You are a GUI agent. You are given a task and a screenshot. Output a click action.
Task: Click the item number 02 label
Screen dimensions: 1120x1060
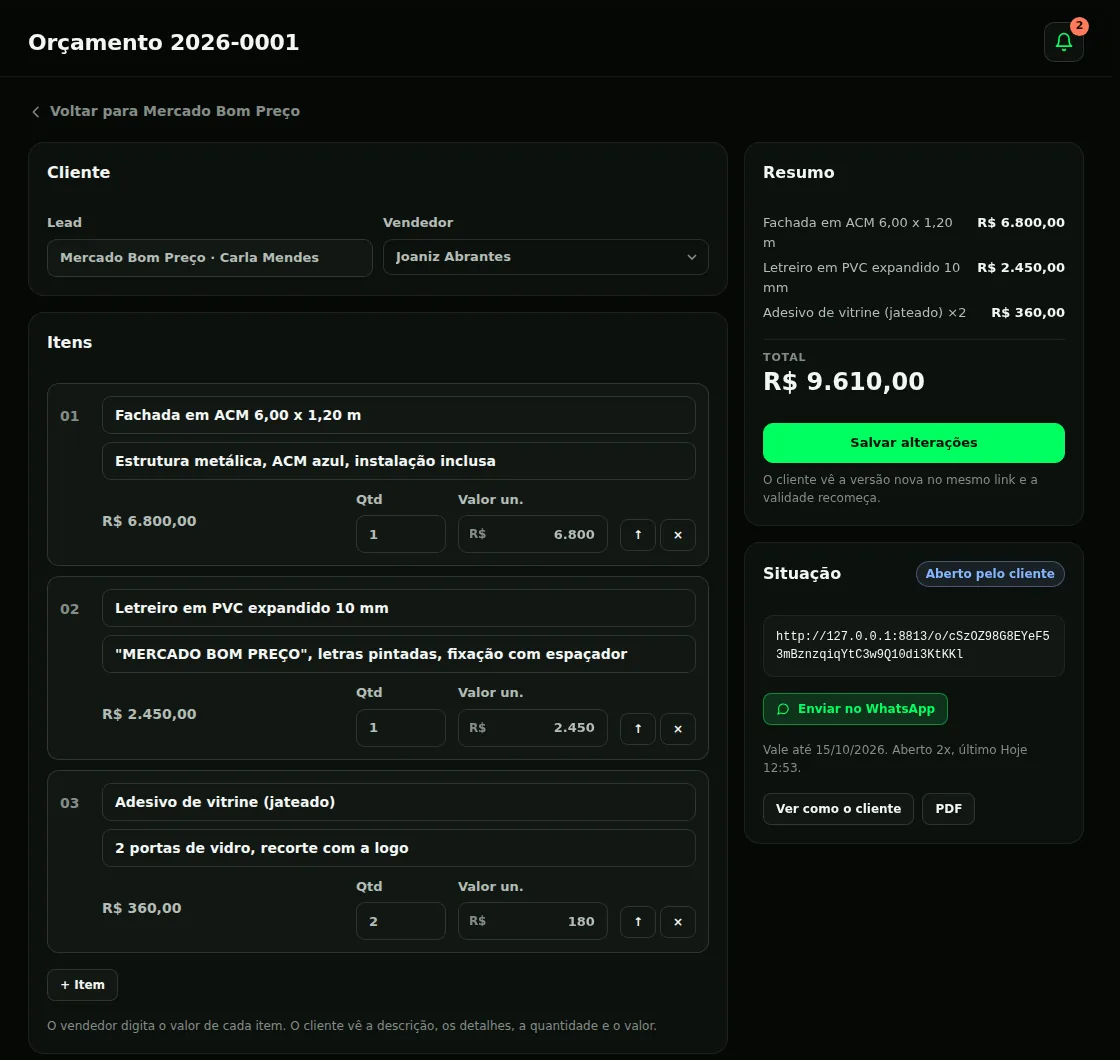tap(69, 609)
